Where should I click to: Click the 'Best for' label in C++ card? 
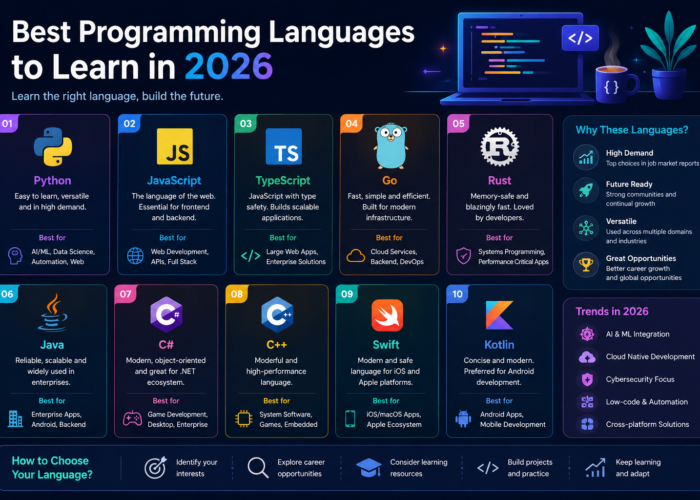click(276, 400)
